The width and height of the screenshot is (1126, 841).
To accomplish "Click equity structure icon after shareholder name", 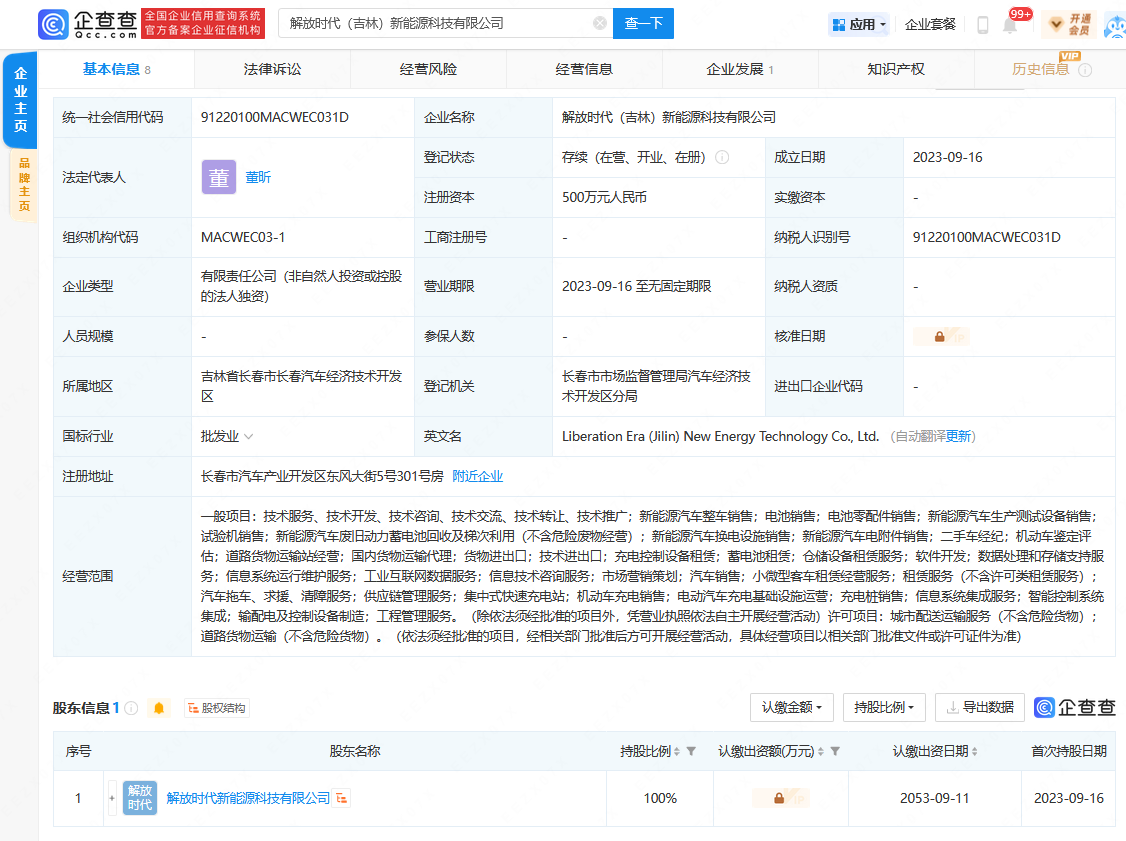I will point(343,798).
